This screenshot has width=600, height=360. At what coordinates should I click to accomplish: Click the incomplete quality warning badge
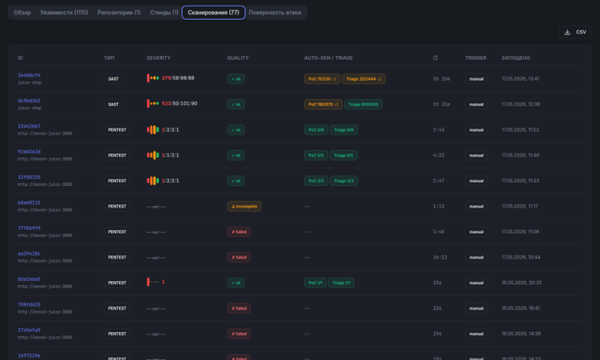[x=245, y=206]
